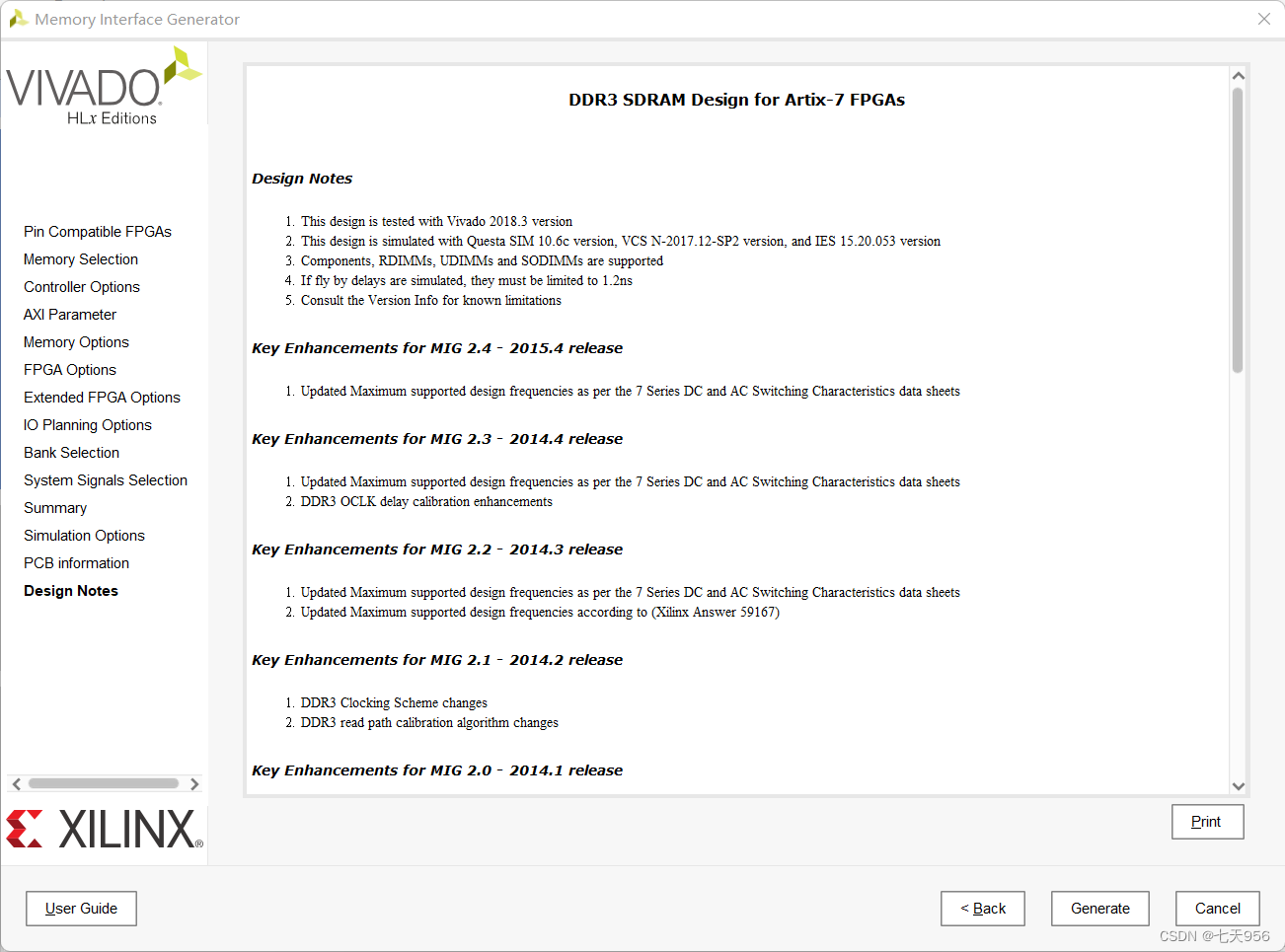Select the AXI Parameter page
The image size is (1285, 952).
(x=69, y=315)
